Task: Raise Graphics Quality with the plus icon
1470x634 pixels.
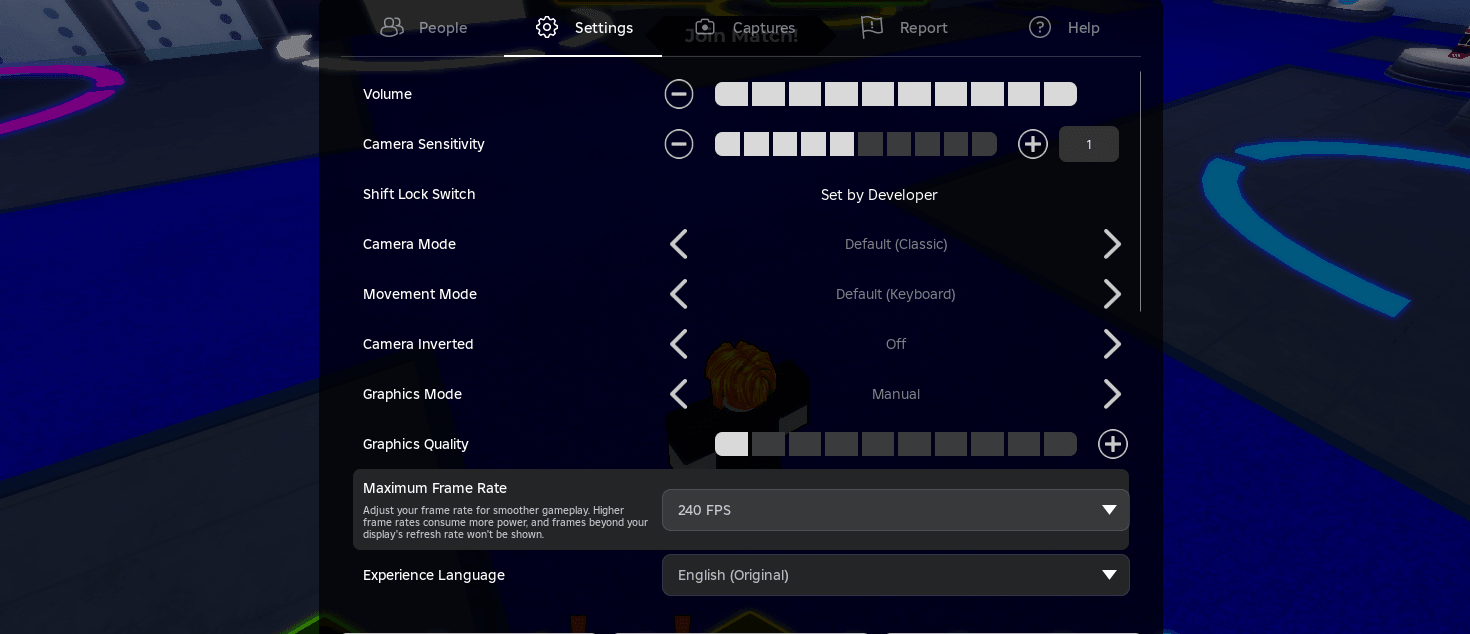Action: (1113, 444)
